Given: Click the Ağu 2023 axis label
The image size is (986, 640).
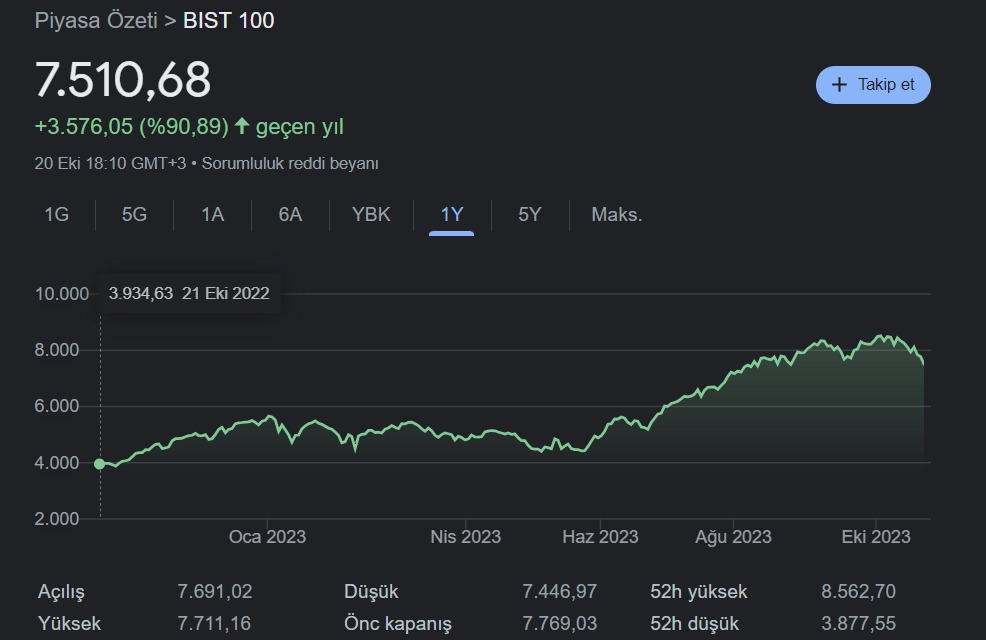Looking at the screenshot, I should coord(733,537).
